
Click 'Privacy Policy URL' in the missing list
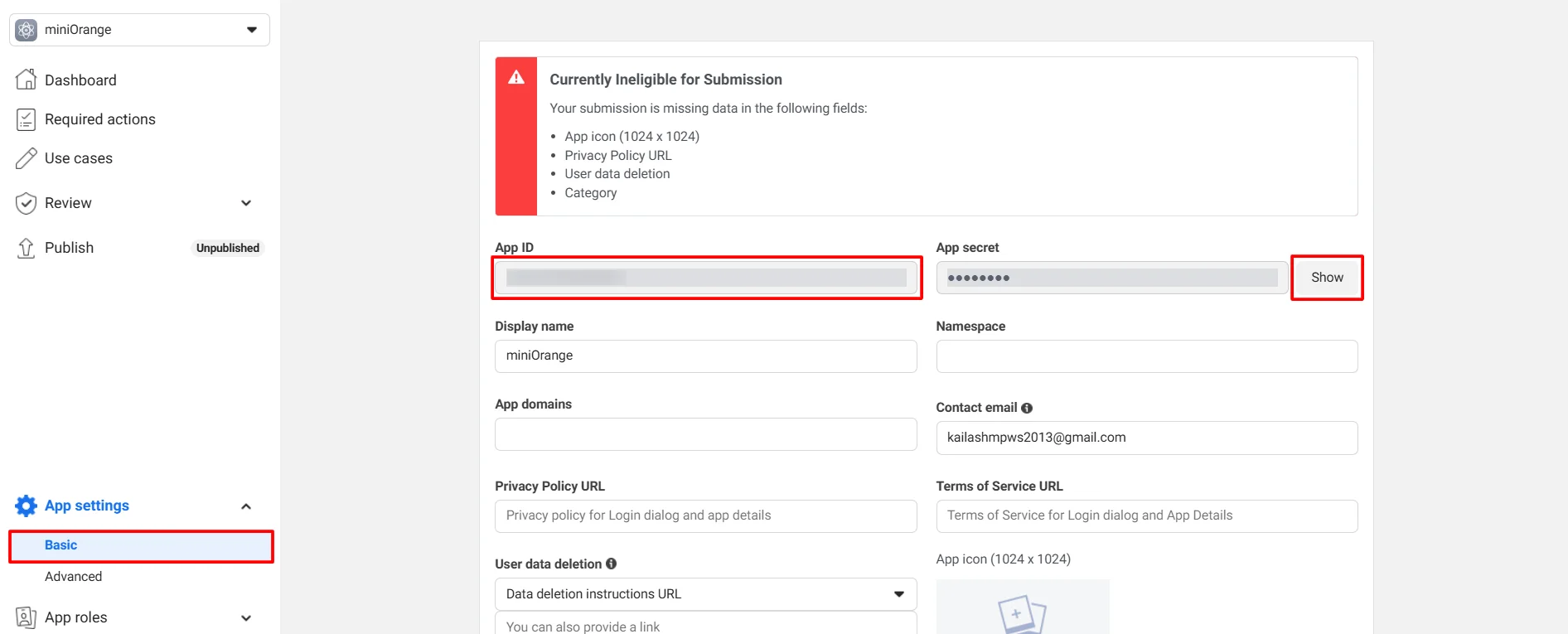[x=618, y=156]
